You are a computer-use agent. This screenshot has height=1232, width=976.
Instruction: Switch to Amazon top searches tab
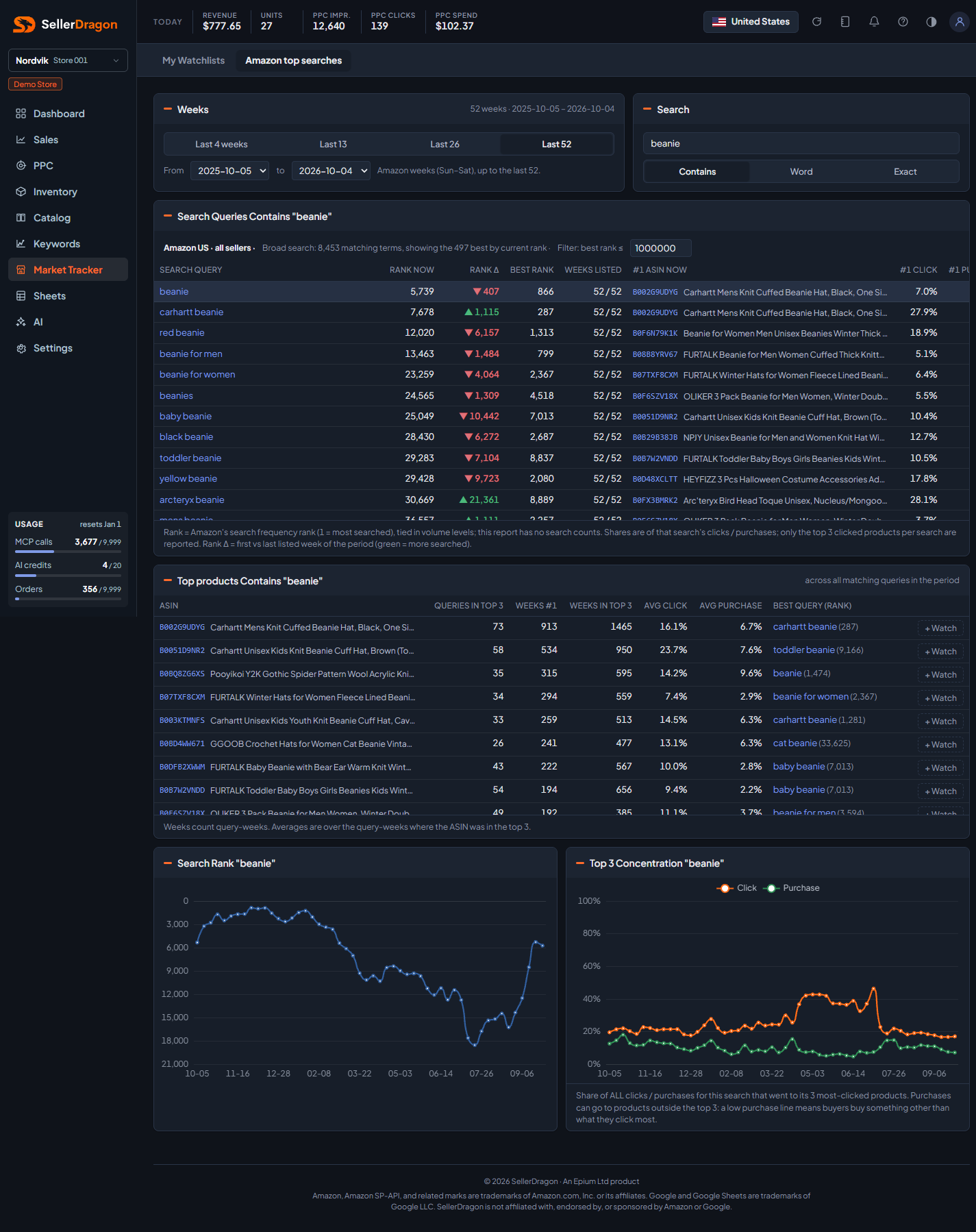[293, 60]
